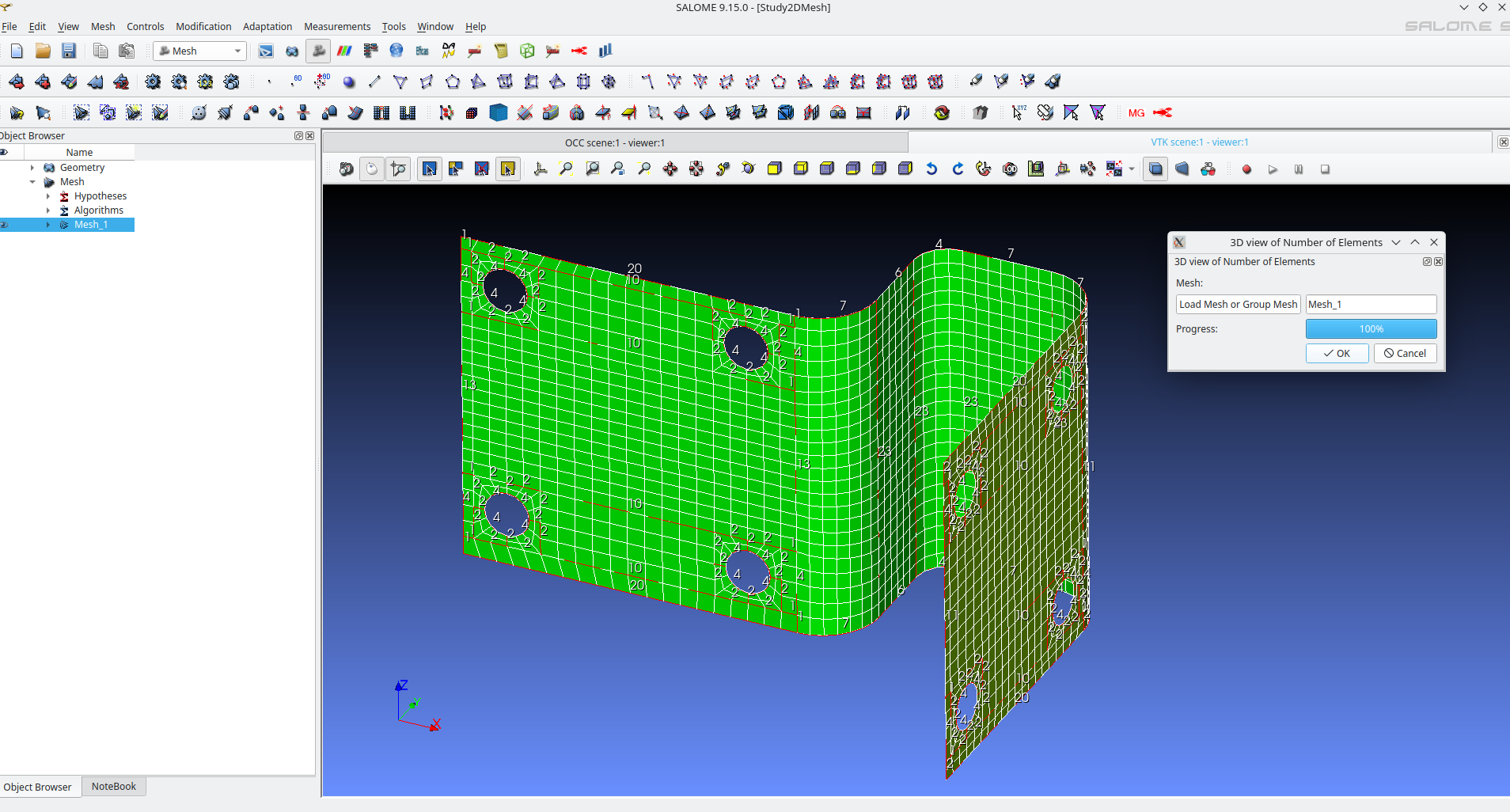1510x812 pixels.
Task: Expand the Hypotheses tree node
Action: tap(48, 196)
